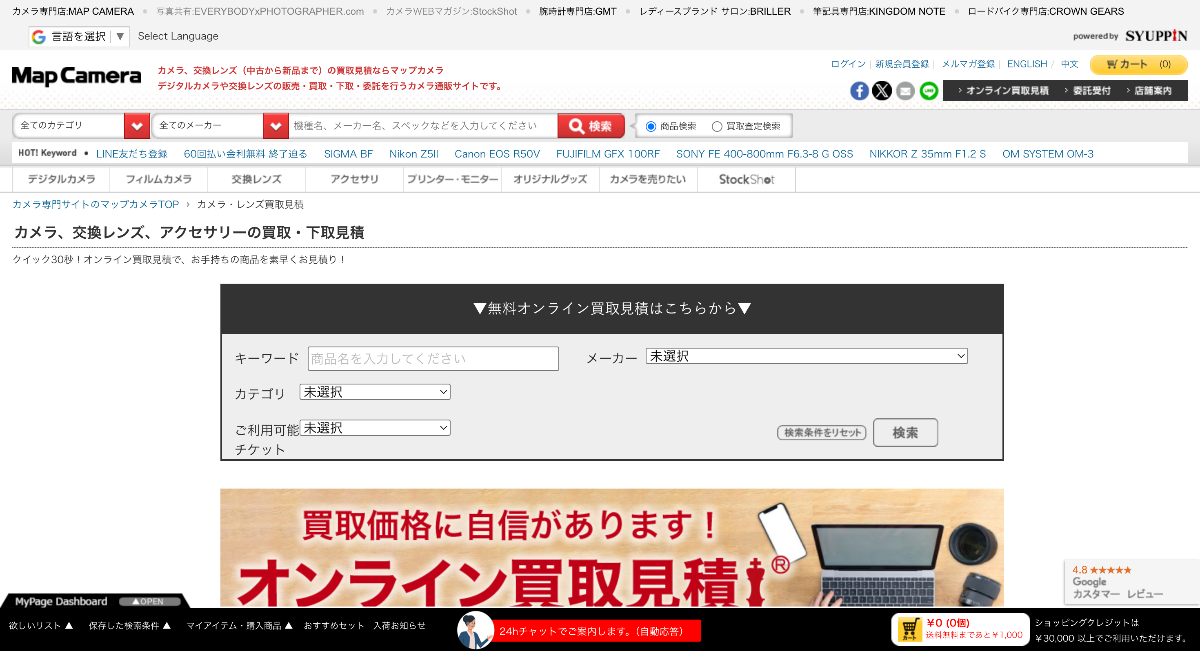Image resolution: width=1200 pixels, height=651 pixels.
Task: Click the gray email envelope icon
Action: tap(905, 91)
